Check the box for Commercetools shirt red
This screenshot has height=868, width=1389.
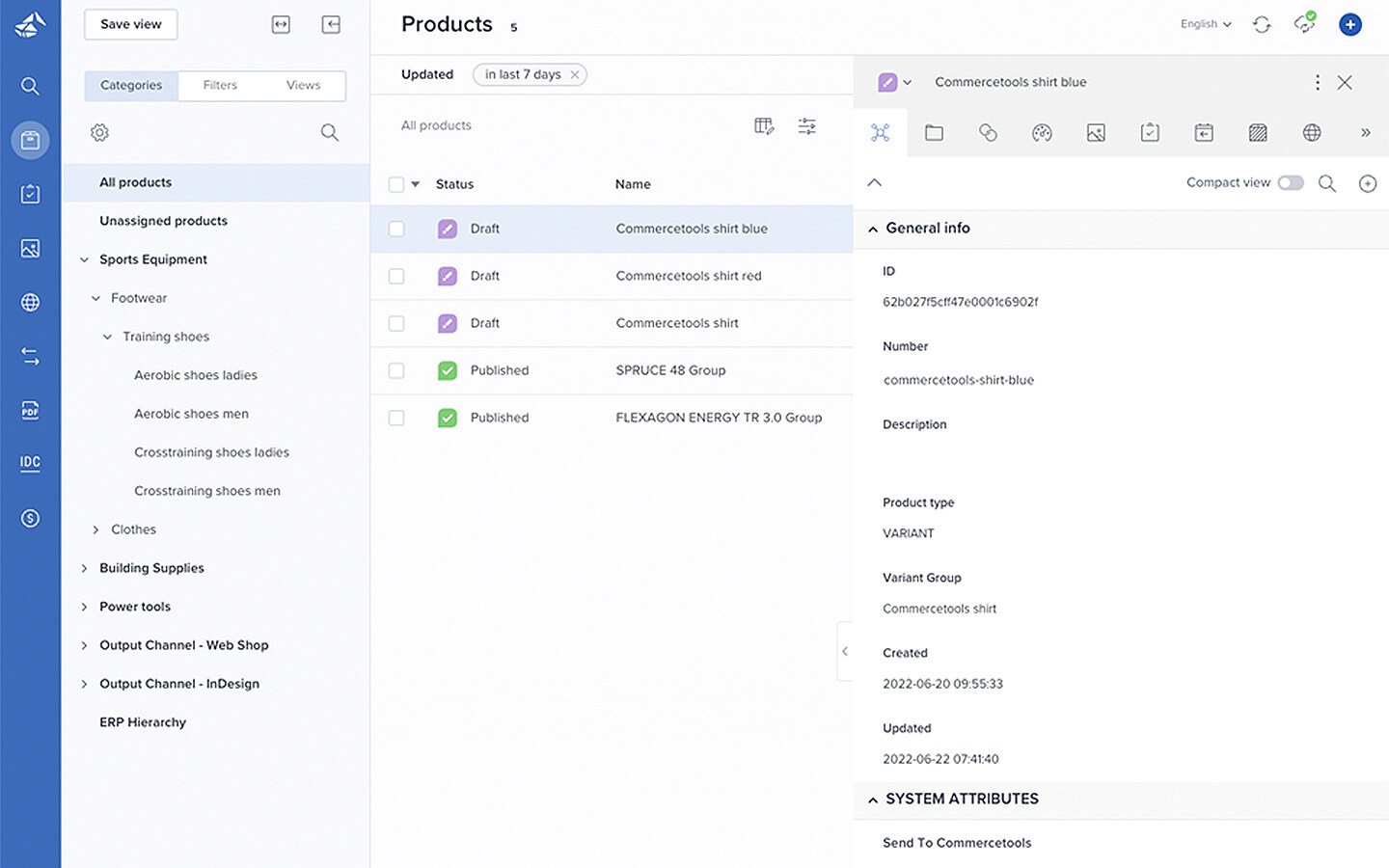click(396, 277)
